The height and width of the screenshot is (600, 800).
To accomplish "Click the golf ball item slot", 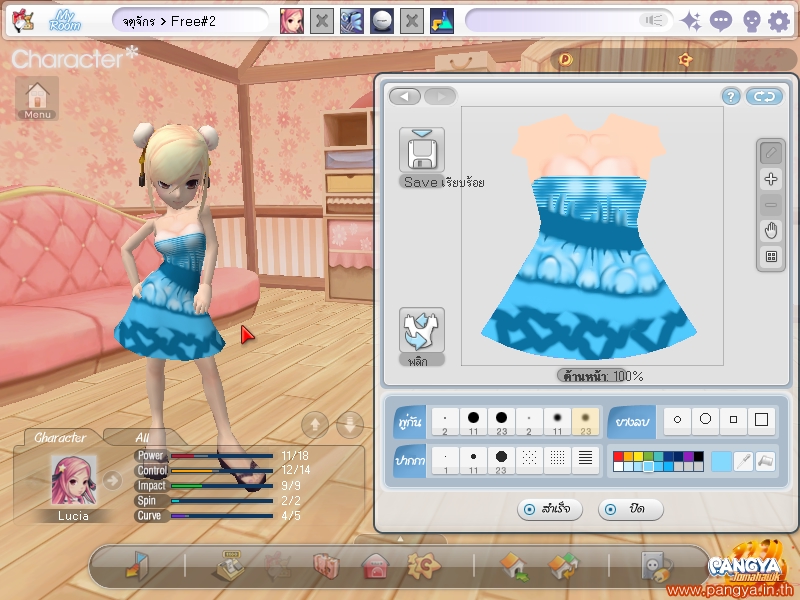I will [x=382, y=21].
